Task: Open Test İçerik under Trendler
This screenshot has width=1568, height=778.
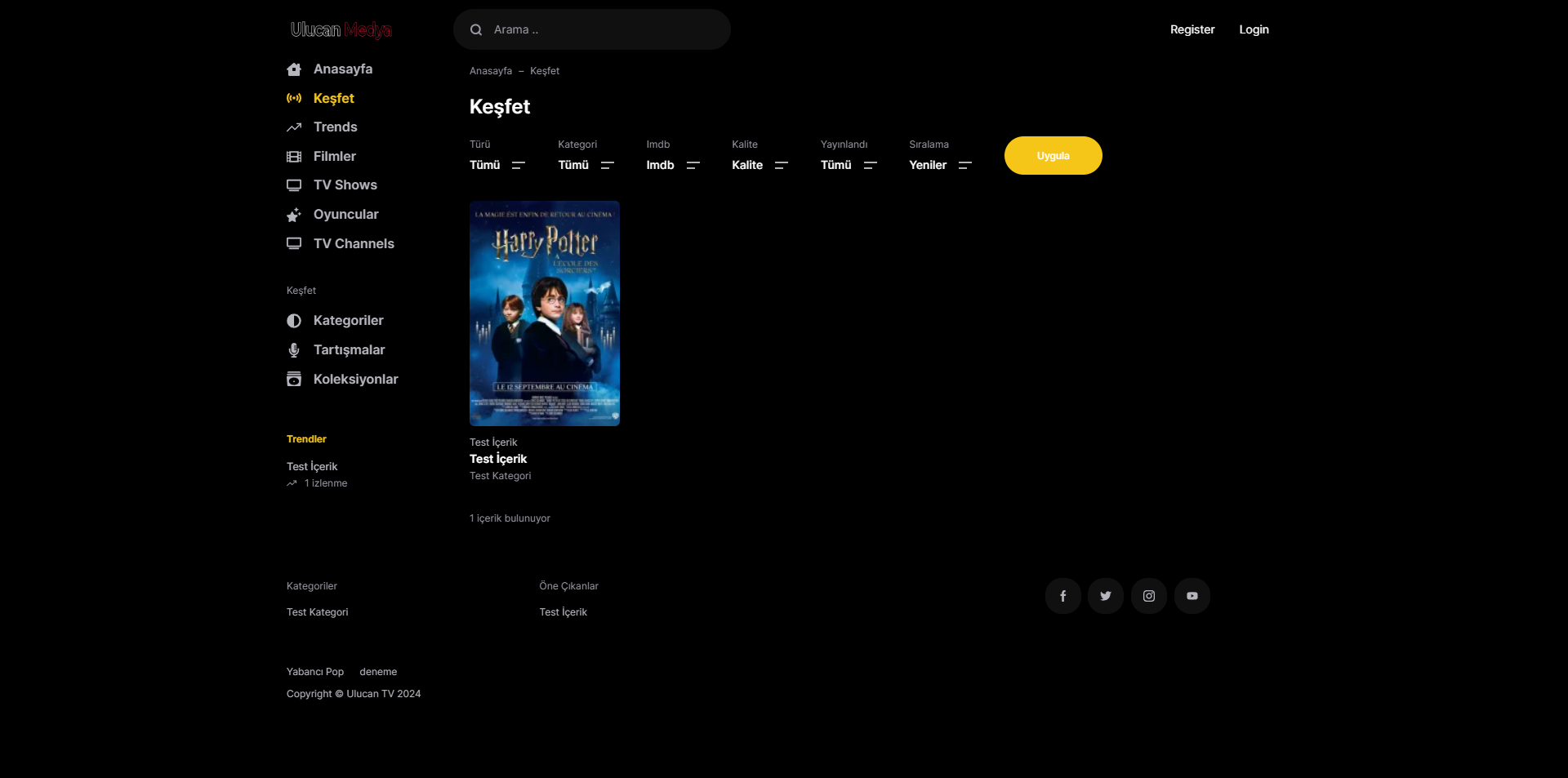Action: tap(312, 466)
